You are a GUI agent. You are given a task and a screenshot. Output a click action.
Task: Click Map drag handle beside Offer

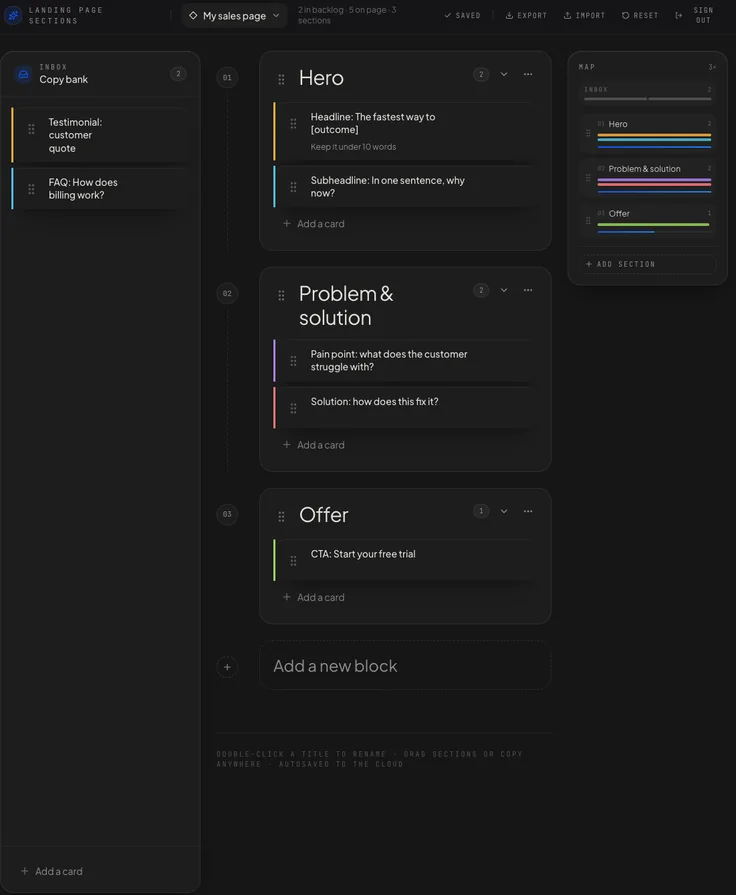pos(588,220)
